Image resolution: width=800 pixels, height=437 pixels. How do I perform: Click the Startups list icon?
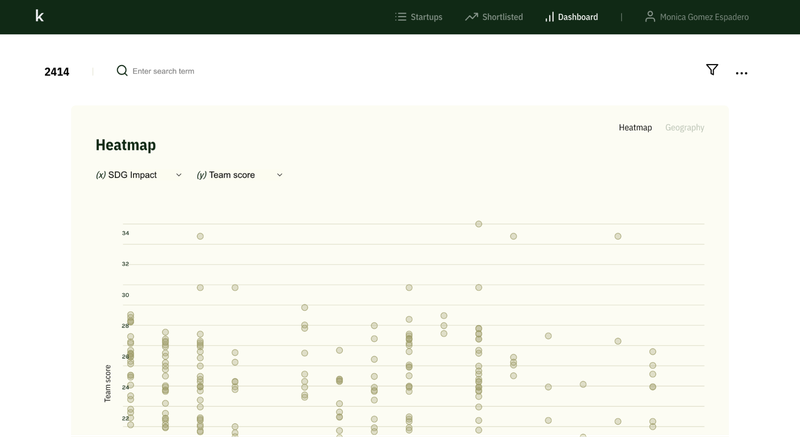pyautogui.click(x=400, y=17)
